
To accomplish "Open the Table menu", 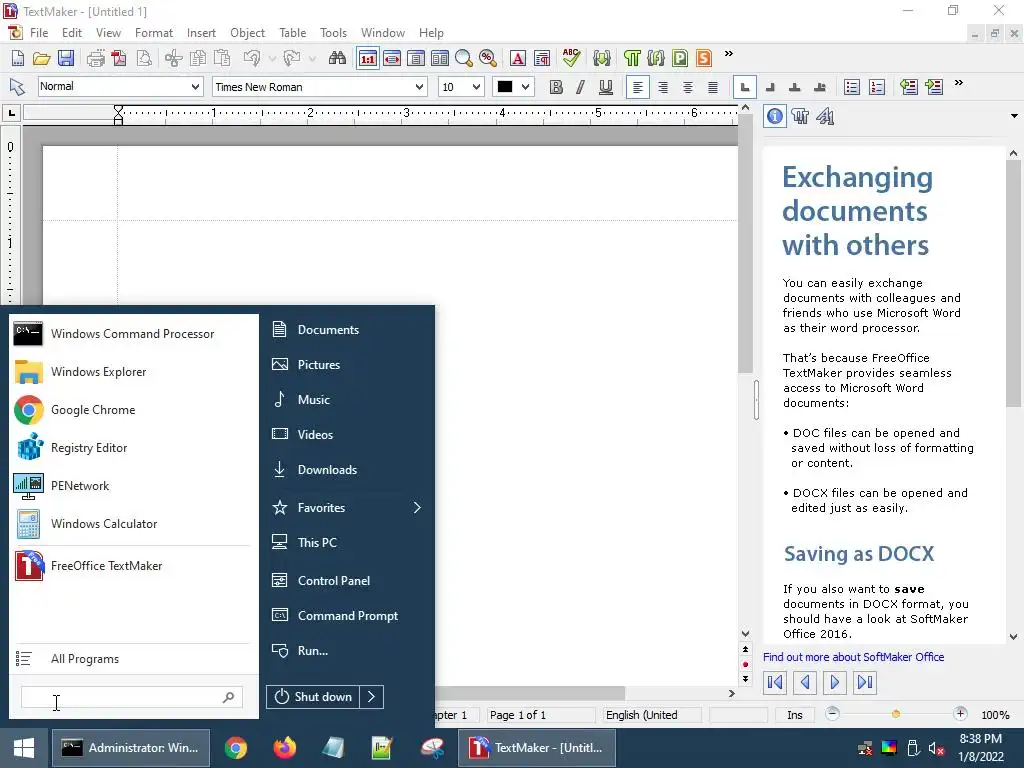I will tap(293, 33).
